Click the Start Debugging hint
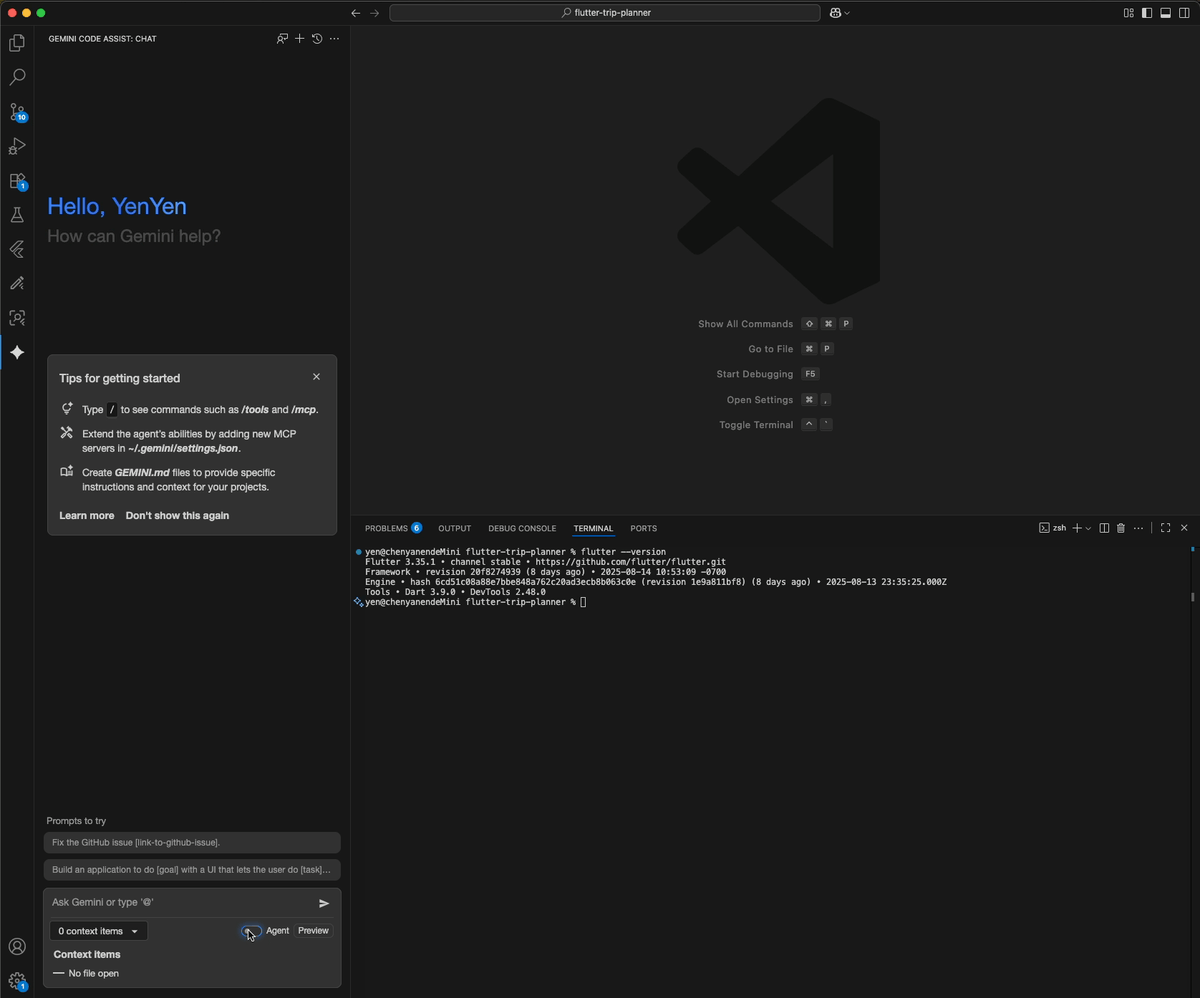Viewport: 1200px width, 998px height. click(x=769, y=374)
